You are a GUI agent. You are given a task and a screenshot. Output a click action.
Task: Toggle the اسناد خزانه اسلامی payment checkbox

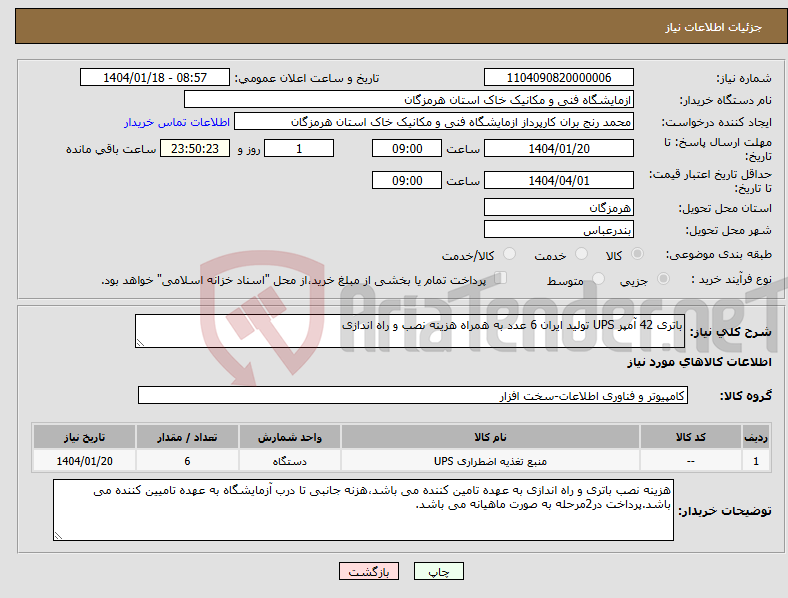tap(501, 278)
